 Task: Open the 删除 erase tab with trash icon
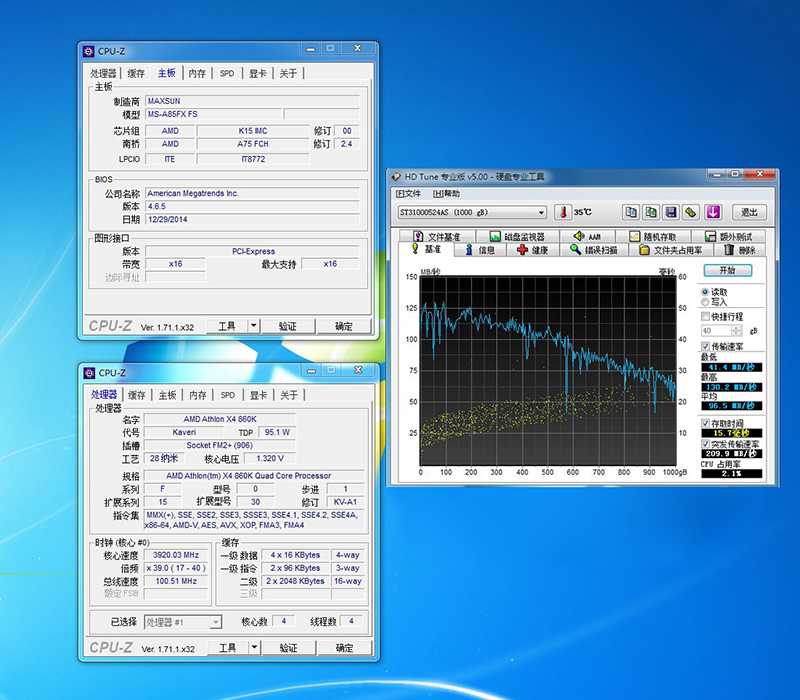click(x=739, y=250)
